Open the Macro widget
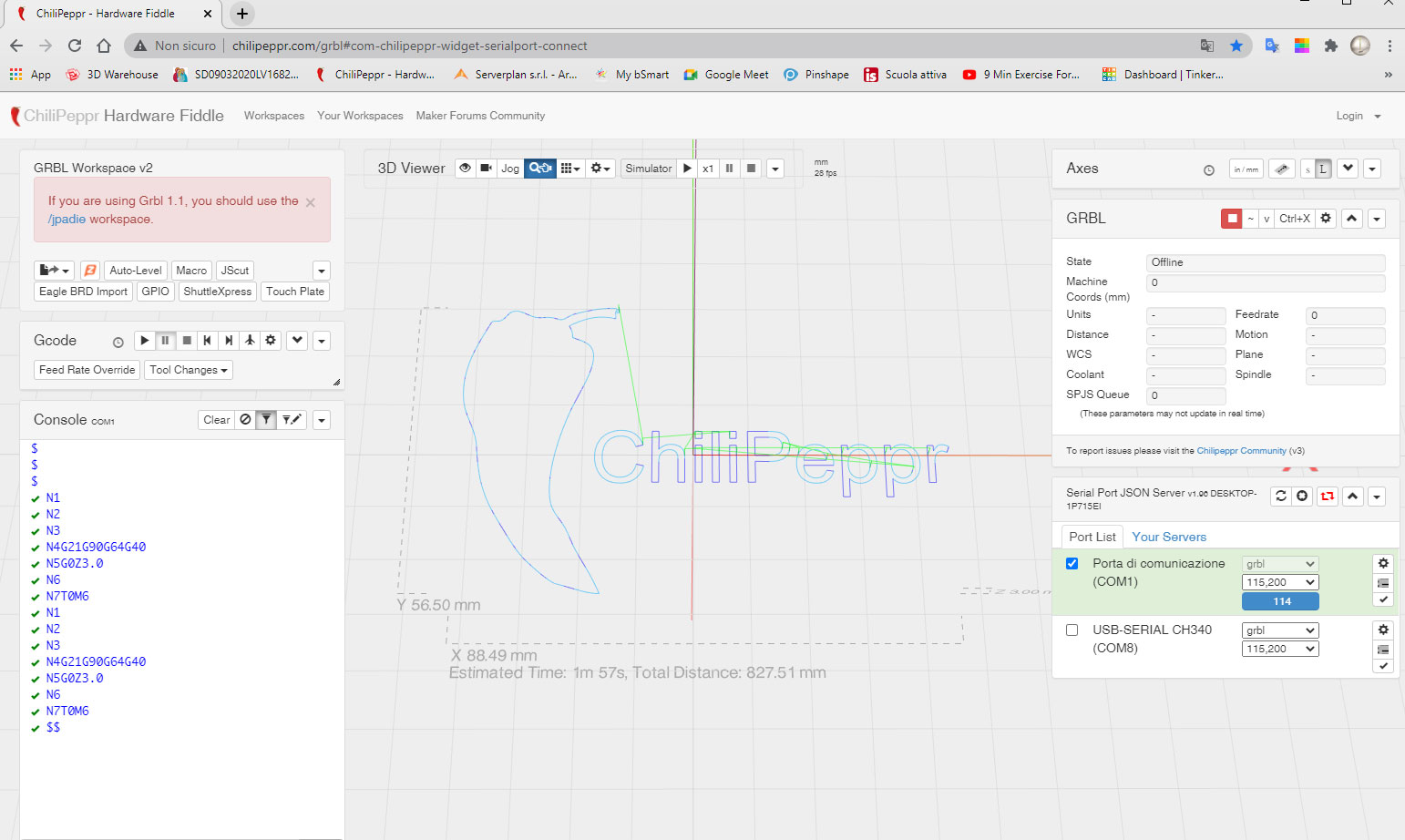Screen dimensions: 1405x840 pyautogui.click(x=191, y=271)
